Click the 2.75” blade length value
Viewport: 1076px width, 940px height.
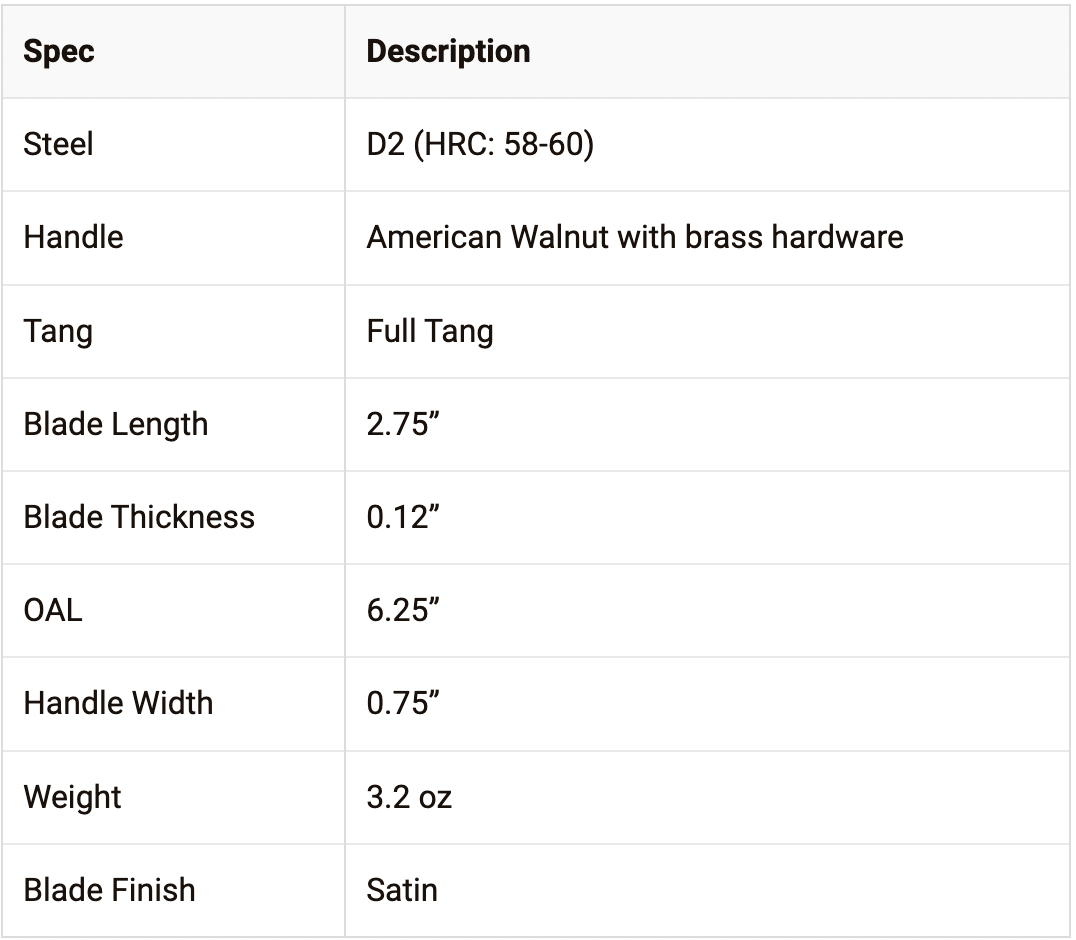[404, 424]
